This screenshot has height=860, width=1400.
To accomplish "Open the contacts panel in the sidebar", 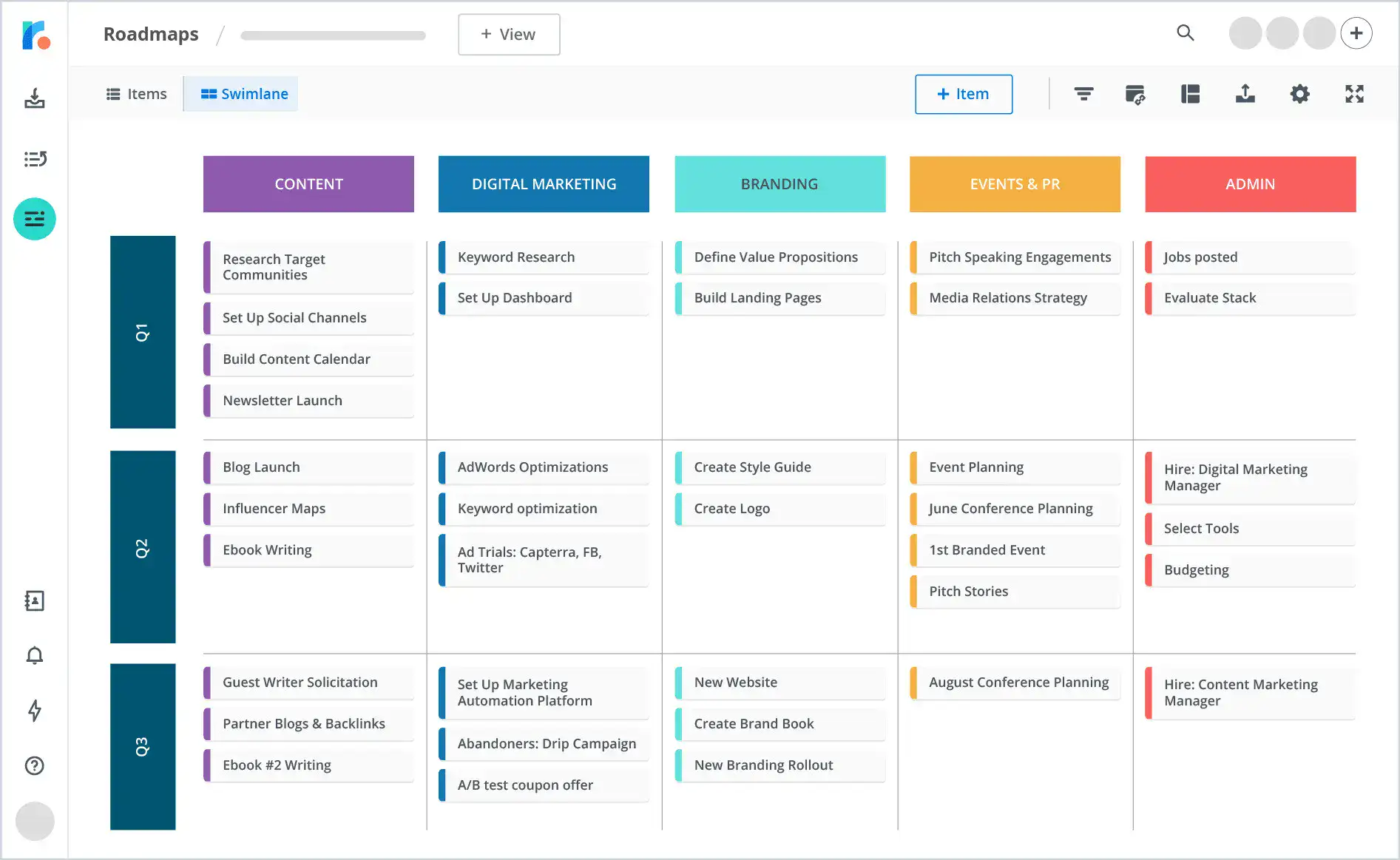I will click(34, 600).
